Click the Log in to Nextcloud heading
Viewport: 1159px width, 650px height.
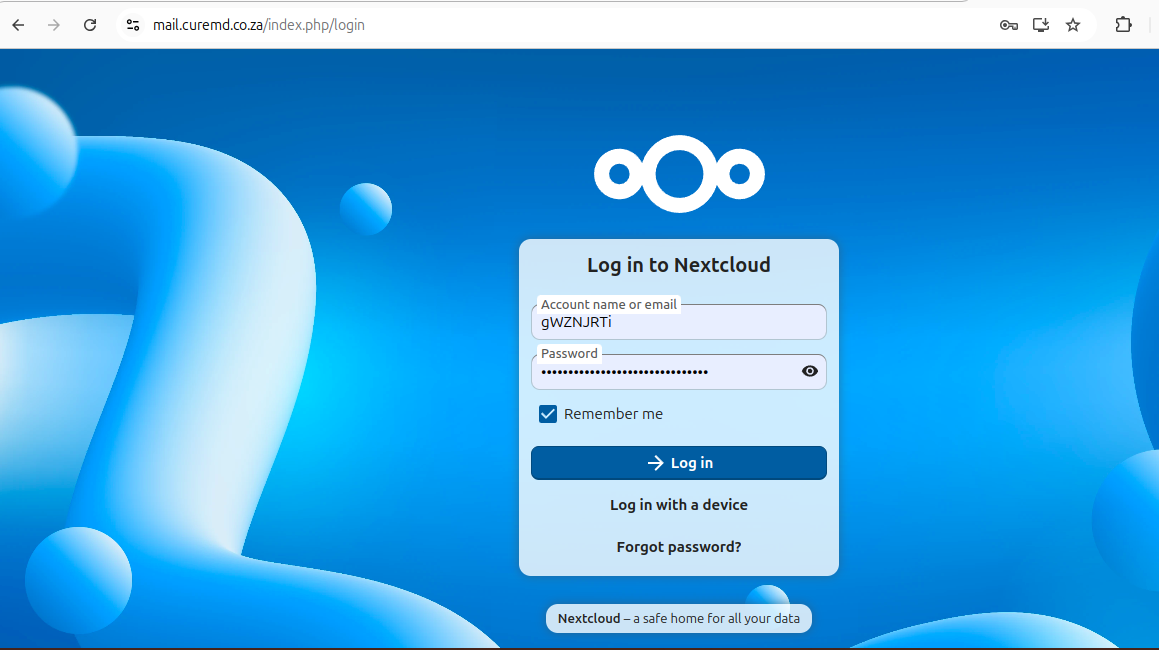679,265
